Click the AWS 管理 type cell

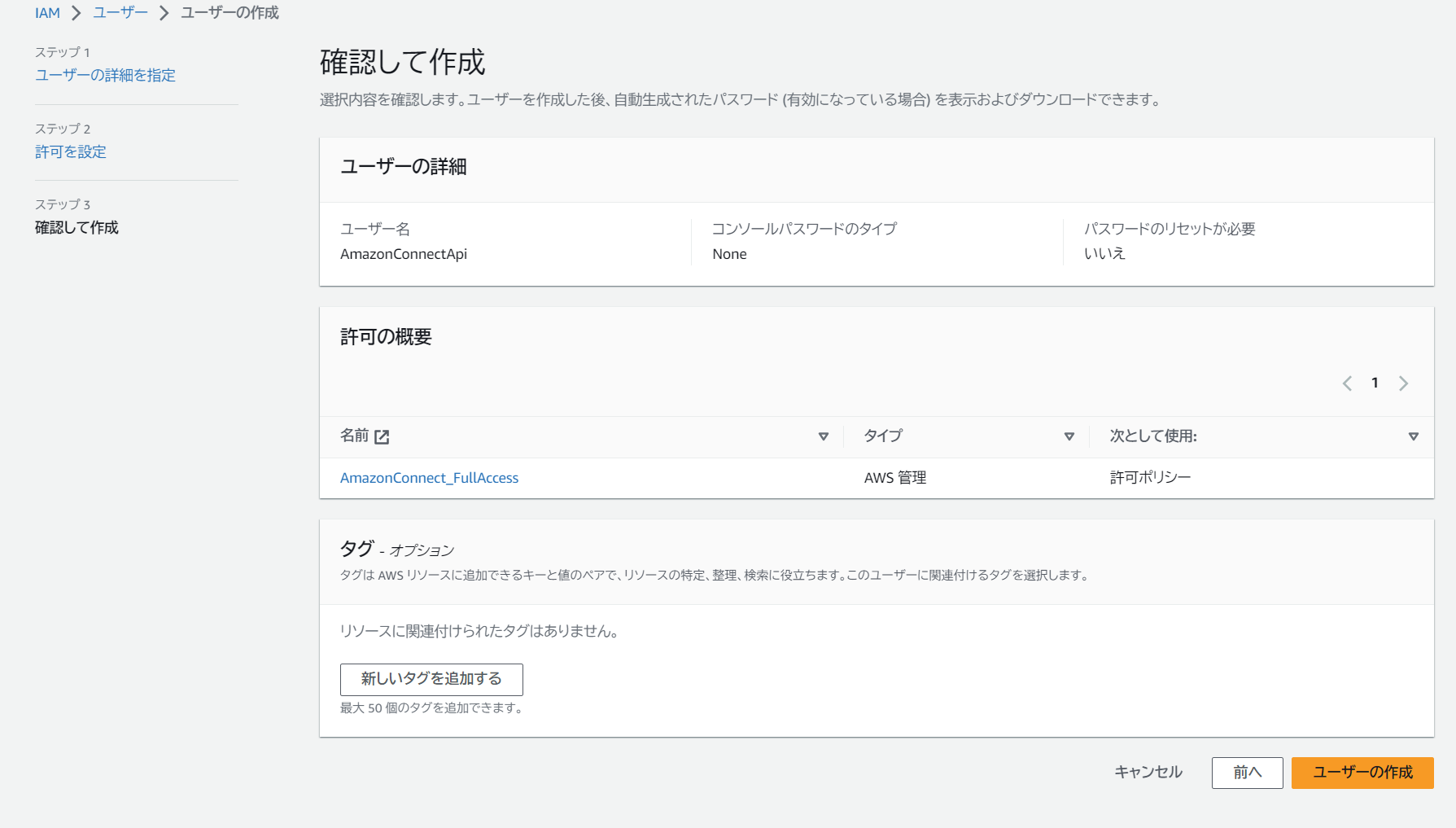coord(895,478)
